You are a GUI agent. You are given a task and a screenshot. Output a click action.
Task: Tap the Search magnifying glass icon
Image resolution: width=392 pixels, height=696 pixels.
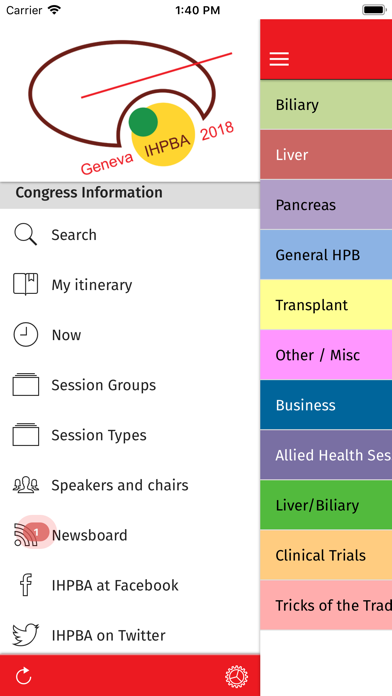coord(25,234)
